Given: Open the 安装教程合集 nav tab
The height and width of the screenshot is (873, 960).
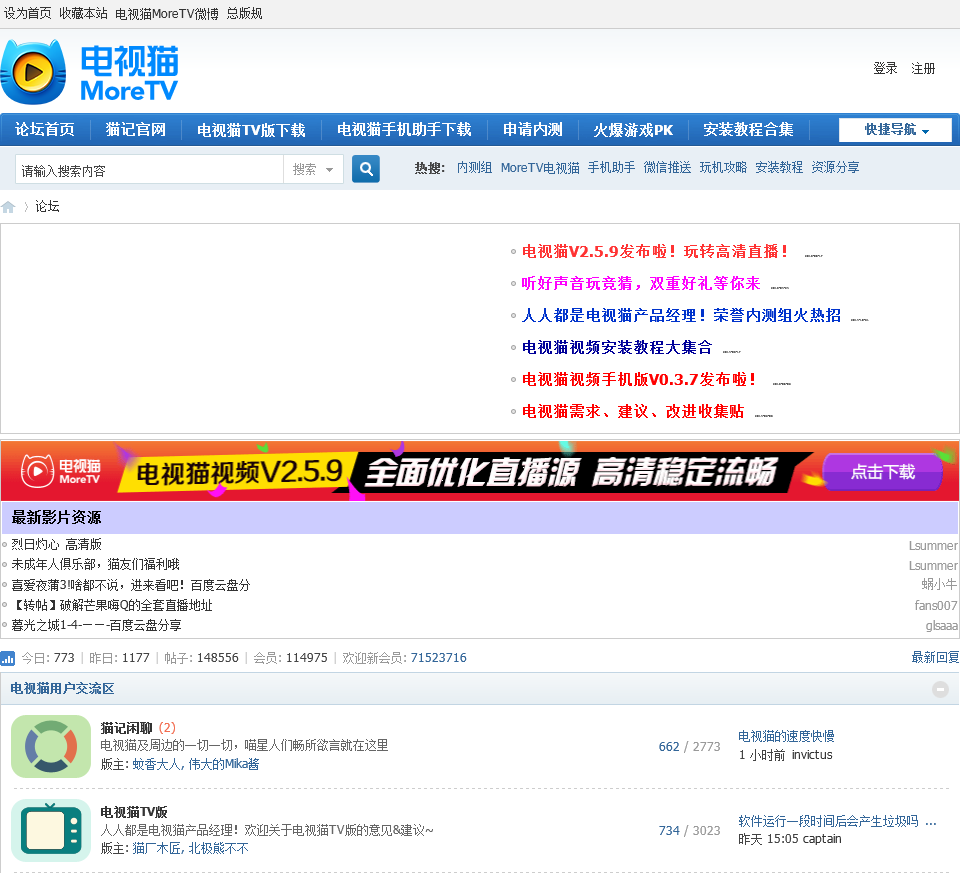Looking at the screenshot, I should point(748,130).
